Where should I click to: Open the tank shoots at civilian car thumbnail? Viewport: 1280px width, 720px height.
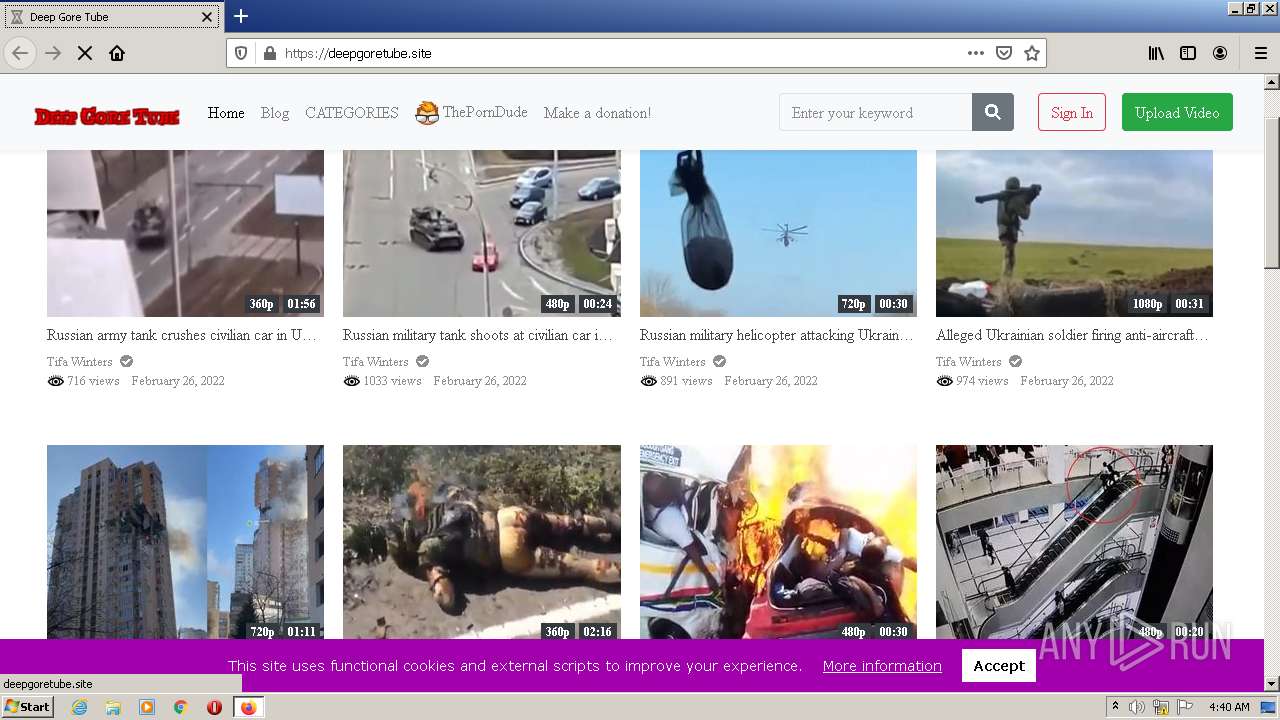481,233
